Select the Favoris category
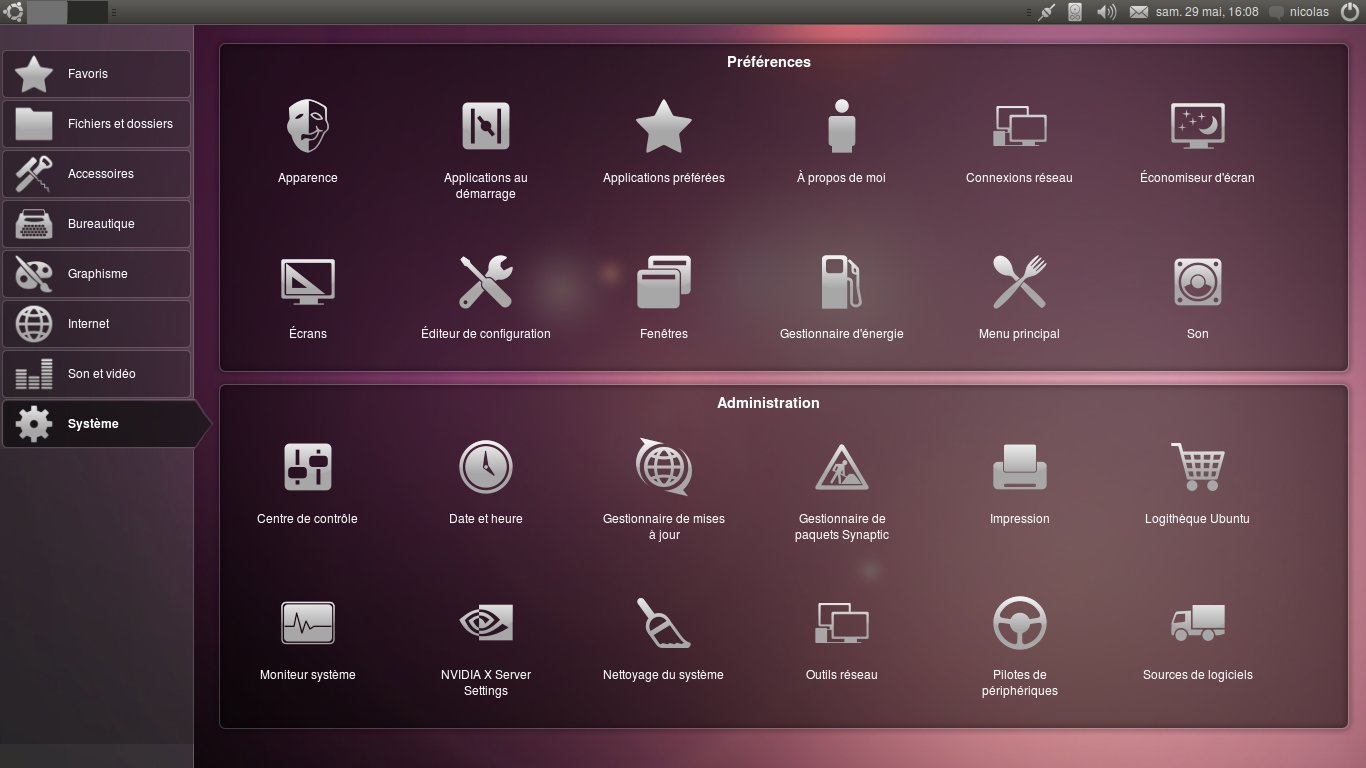This screenshot has width=1366, height=768. (96, 74)
